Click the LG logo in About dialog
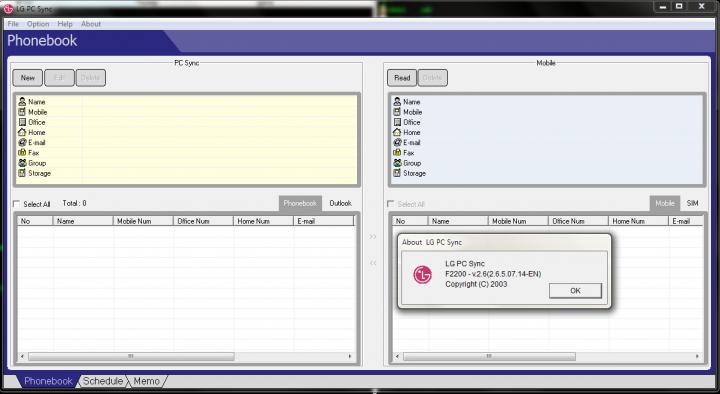The image size is (720, 394). (x=422, y=275)
